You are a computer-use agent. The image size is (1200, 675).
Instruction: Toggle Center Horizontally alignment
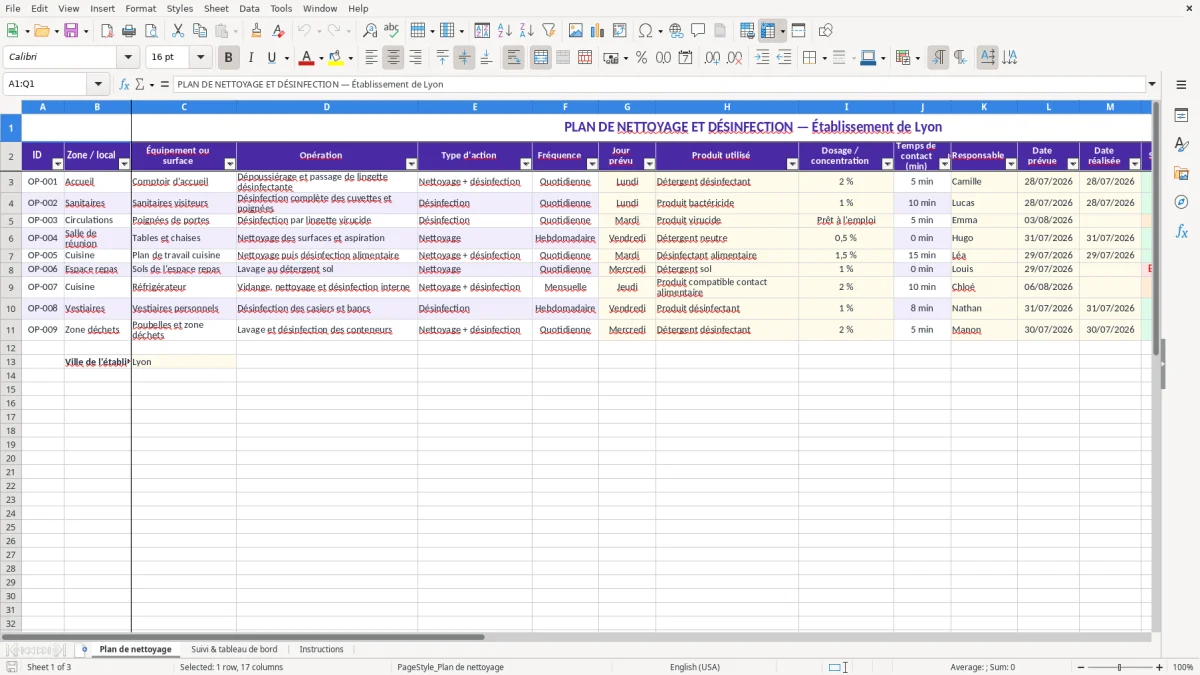tap(393, 58)
